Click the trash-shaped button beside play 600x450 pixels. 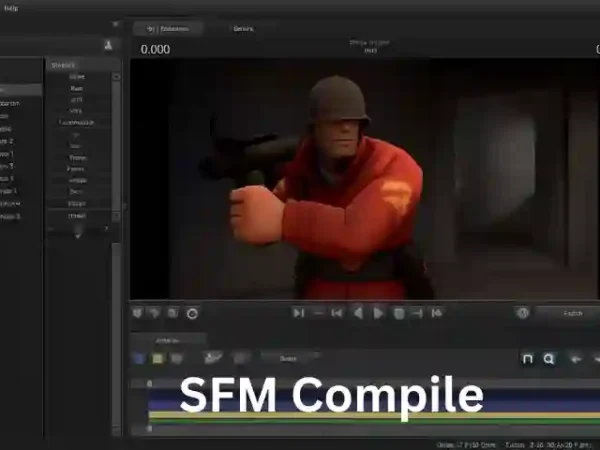tap(399, 314)
